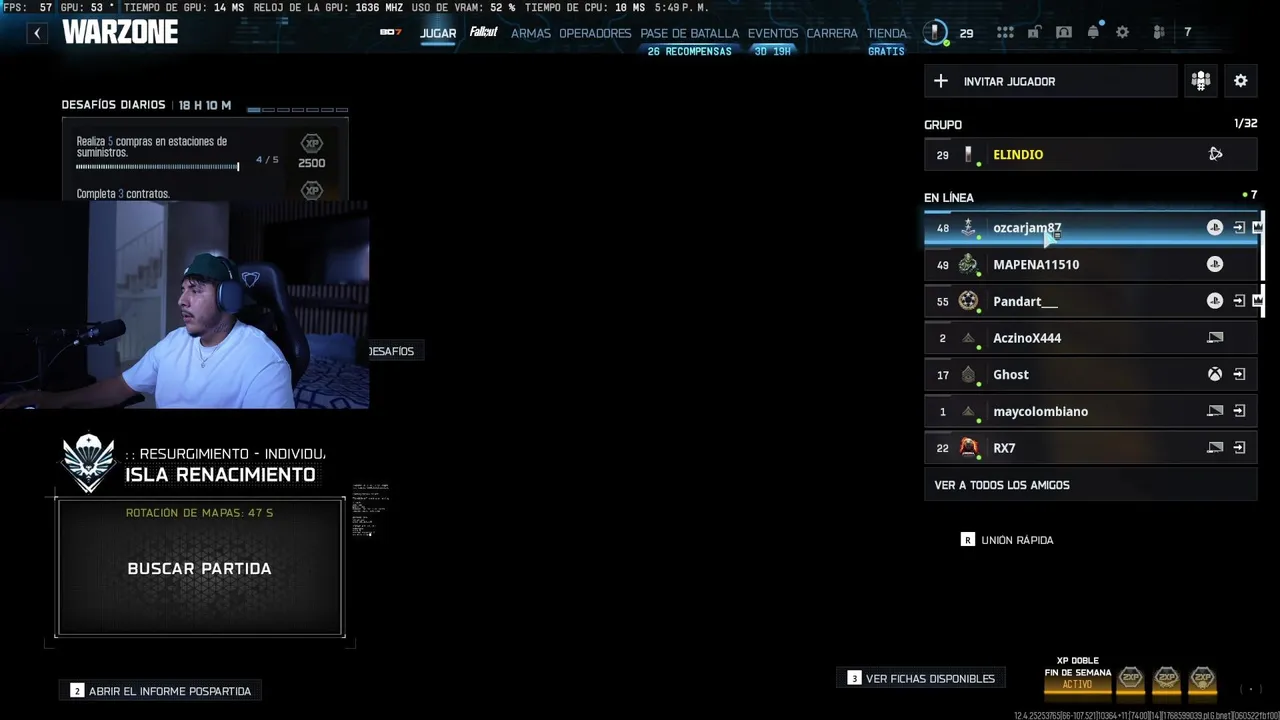The width and height of the screenshot is (1280, 720).
Task: Click the RX7 player emblem
Action: coord(968,447)
